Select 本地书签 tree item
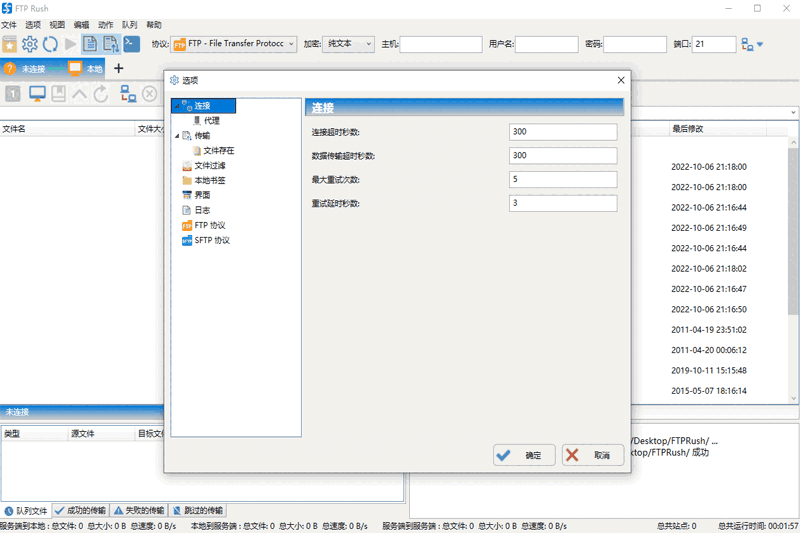The width and height of the screenshot is (800, 533). click(210, 181)
